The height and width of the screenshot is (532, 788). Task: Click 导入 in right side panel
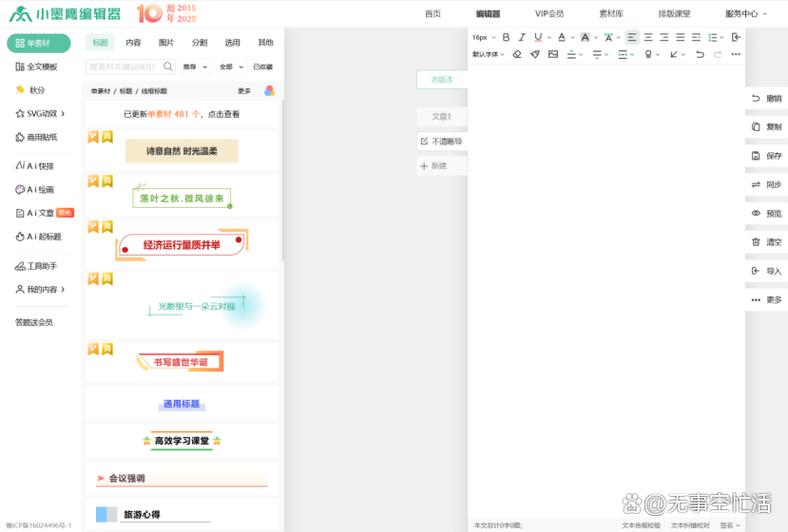click(x=766, y=271)
